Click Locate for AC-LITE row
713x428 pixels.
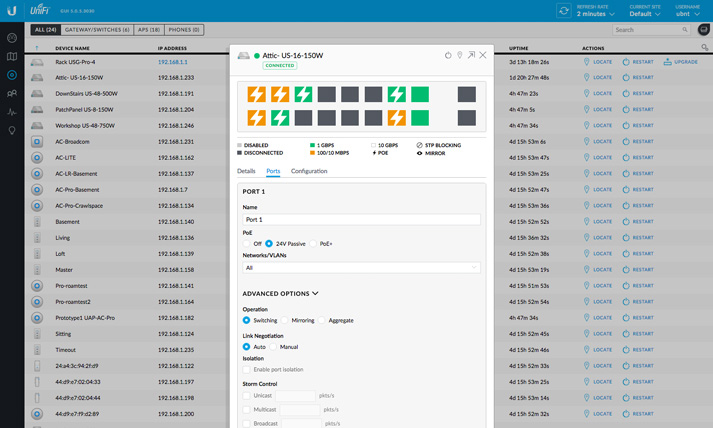(x=598, y=157)
